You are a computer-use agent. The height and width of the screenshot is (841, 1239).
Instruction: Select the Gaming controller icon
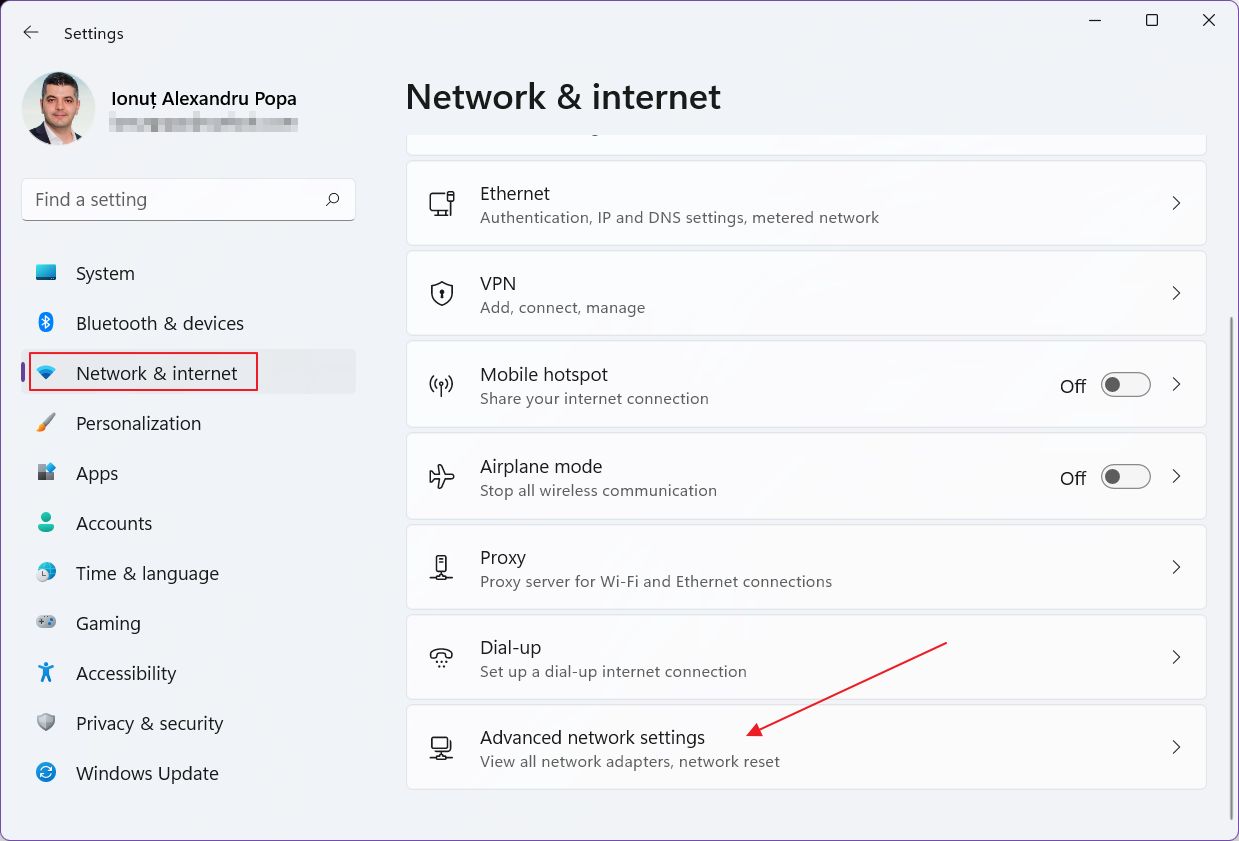point(46,623)
